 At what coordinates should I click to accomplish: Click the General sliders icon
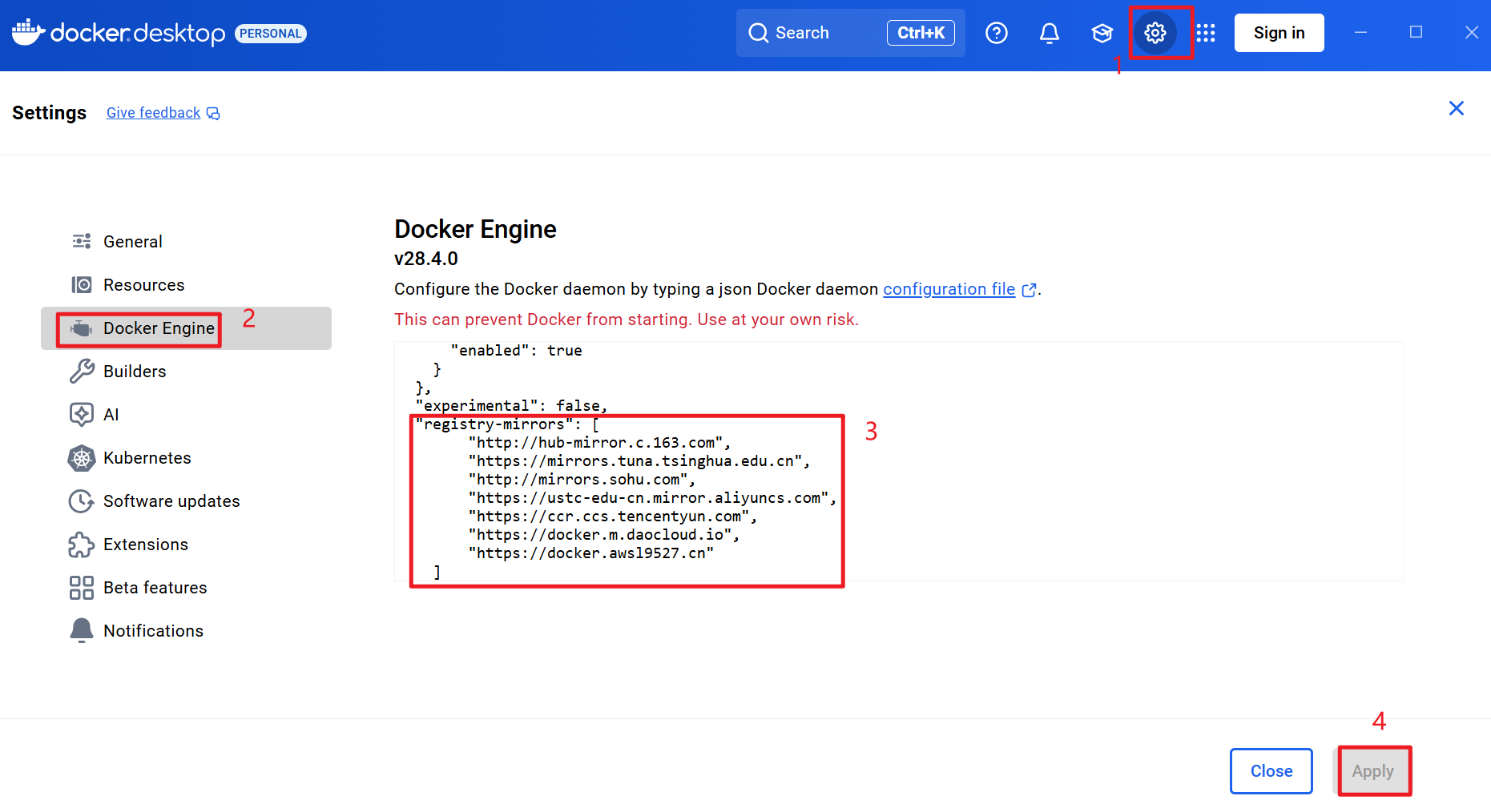pos(81,241)
